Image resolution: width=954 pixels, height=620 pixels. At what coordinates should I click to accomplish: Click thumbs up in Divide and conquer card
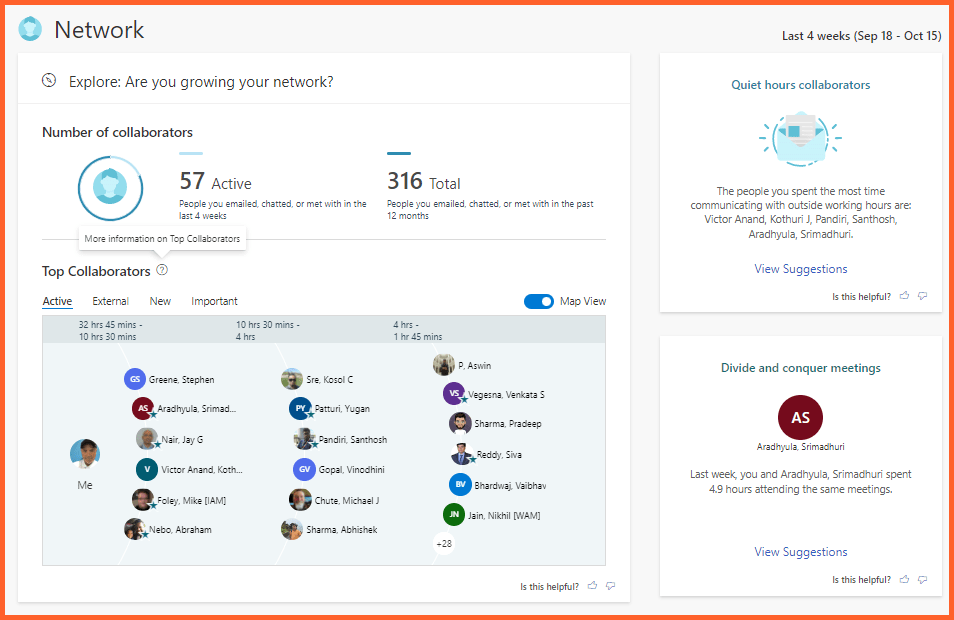coord(905,579)
